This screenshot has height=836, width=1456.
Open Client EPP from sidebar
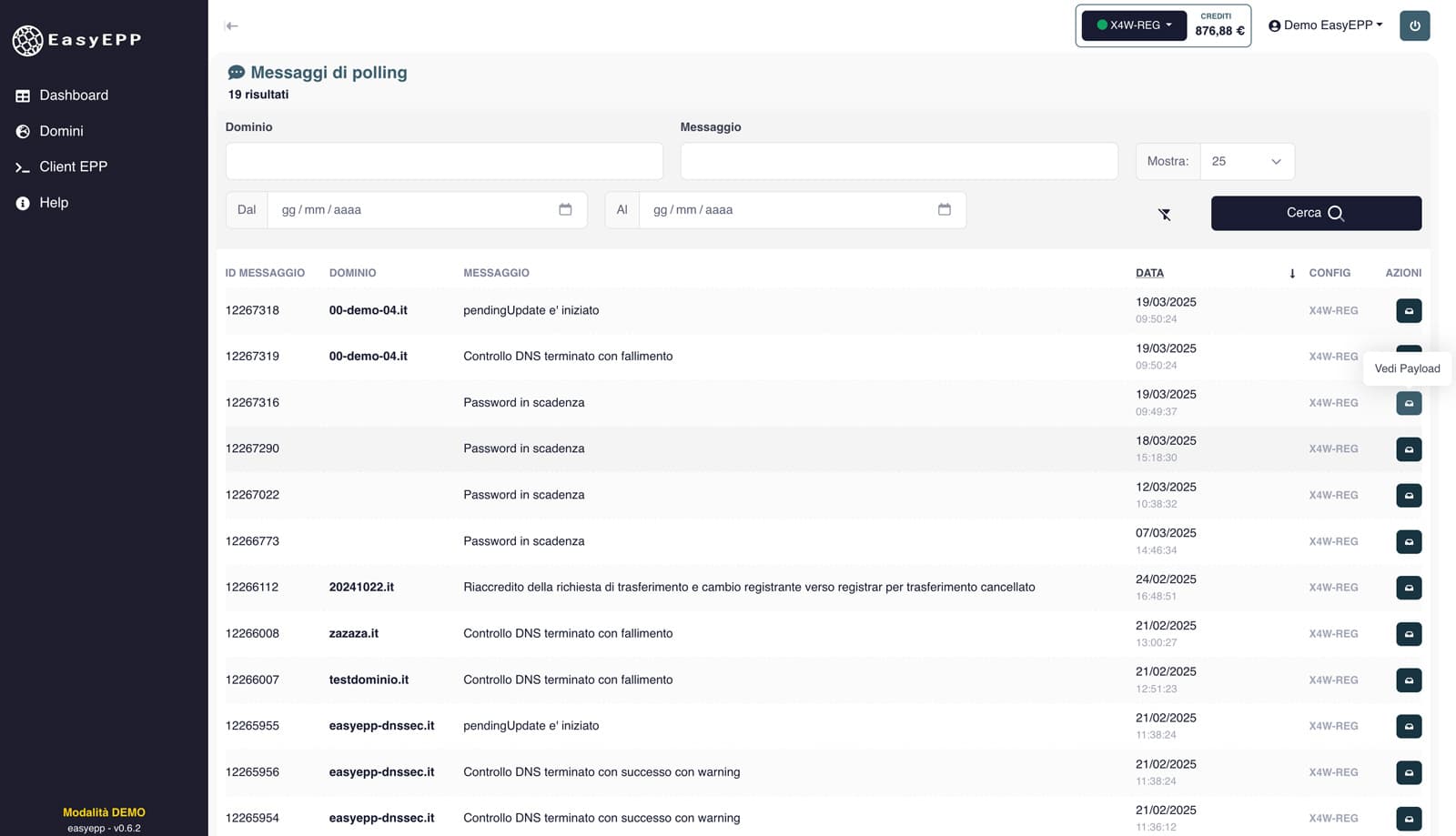pos(73,166)
